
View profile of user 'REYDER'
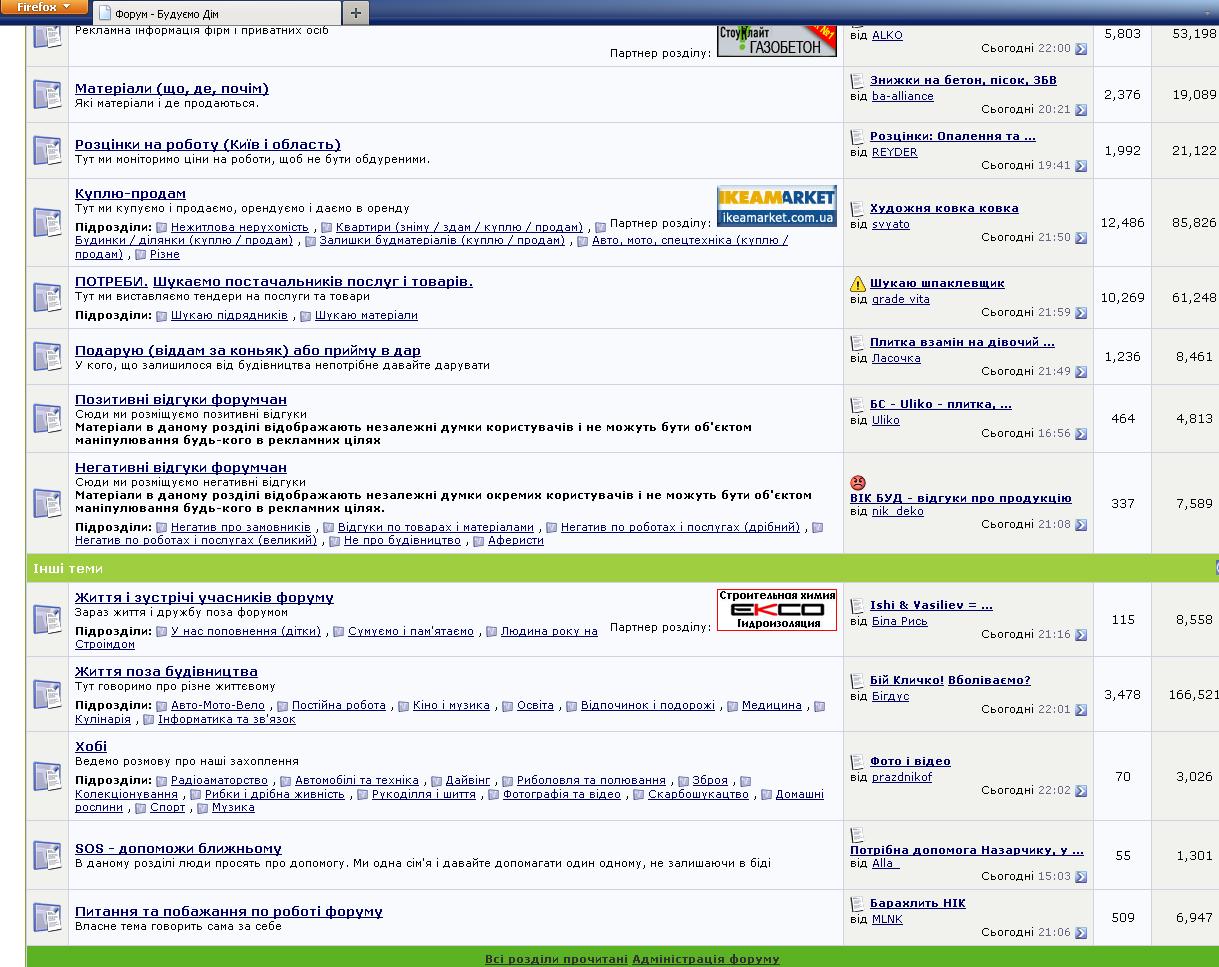(894, 152)
